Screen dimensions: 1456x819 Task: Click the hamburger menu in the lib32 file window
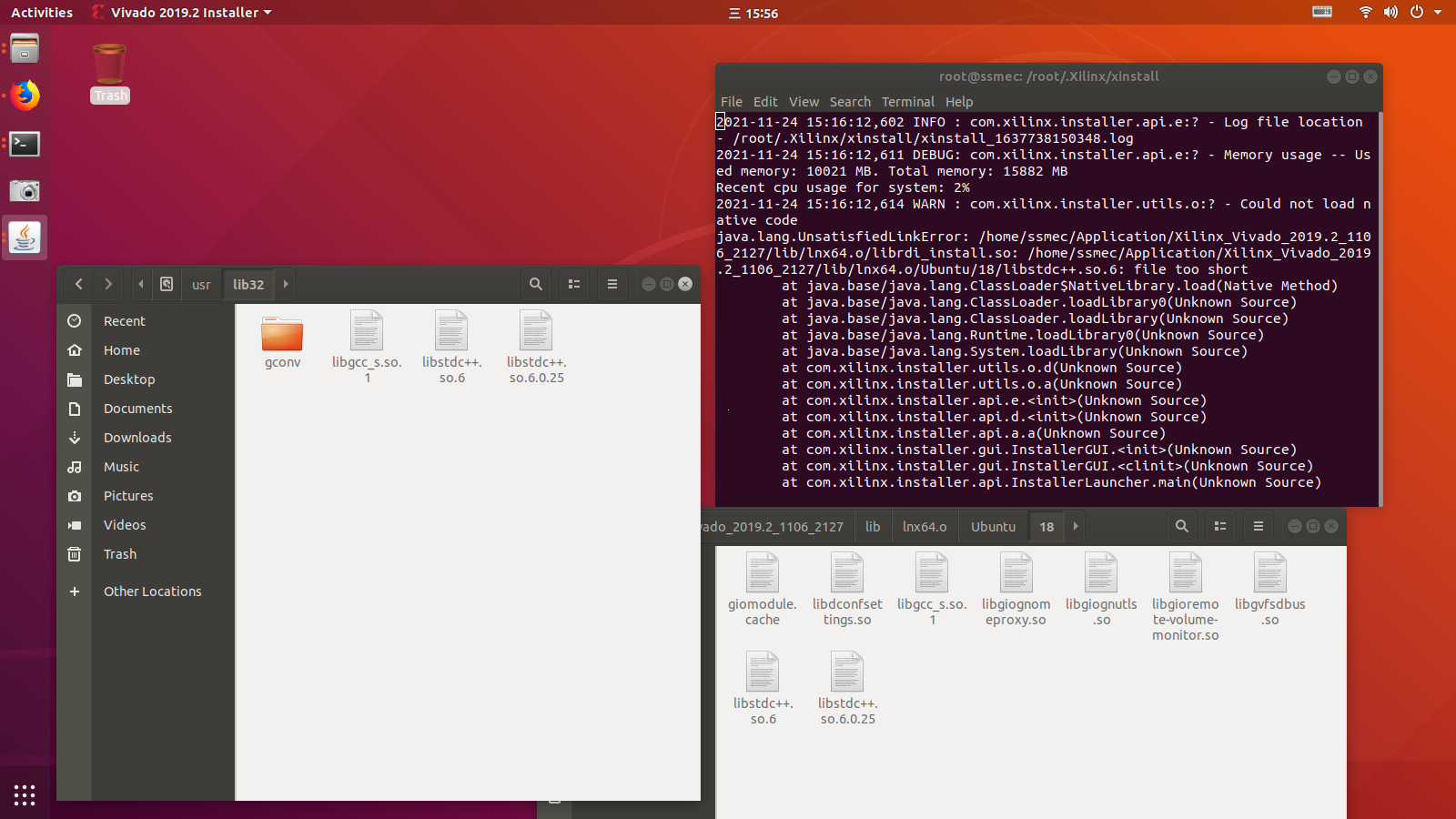pyautogui.click(x=612, y=284)
